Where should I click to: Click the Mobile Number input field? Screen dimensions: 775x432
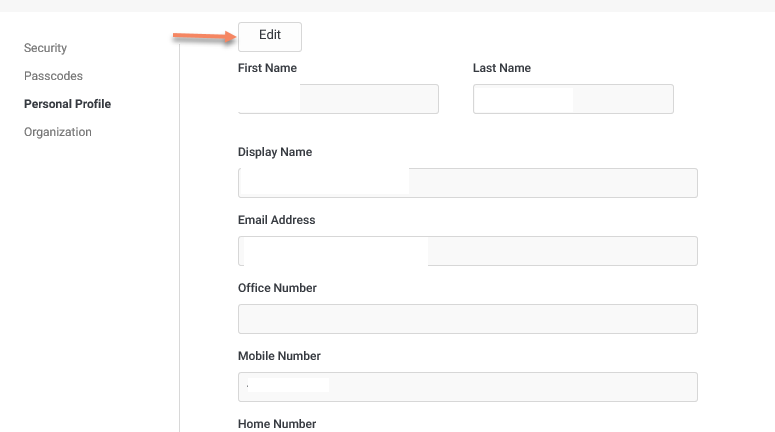[x=511, y=387]
